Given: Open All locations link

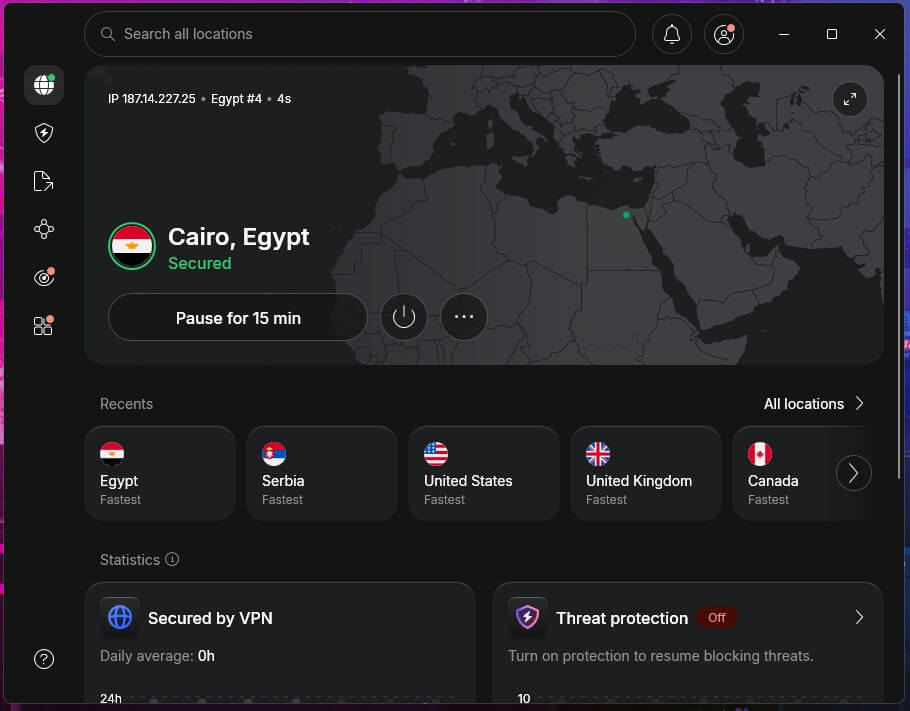Looking at the screenshot, I should (x=803, y=404).
